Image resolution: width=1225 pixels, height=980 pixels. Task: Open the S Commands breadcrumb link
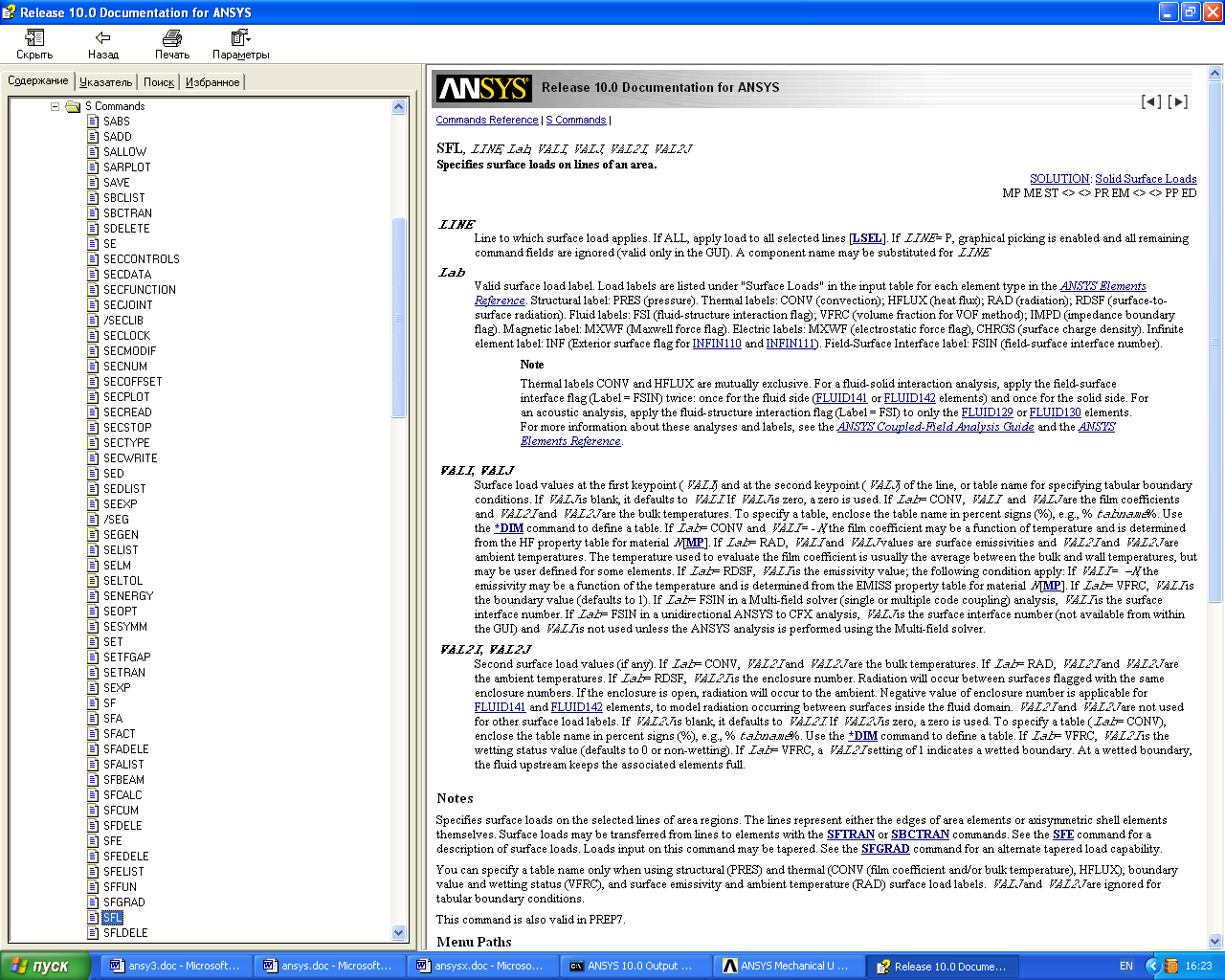576,121
